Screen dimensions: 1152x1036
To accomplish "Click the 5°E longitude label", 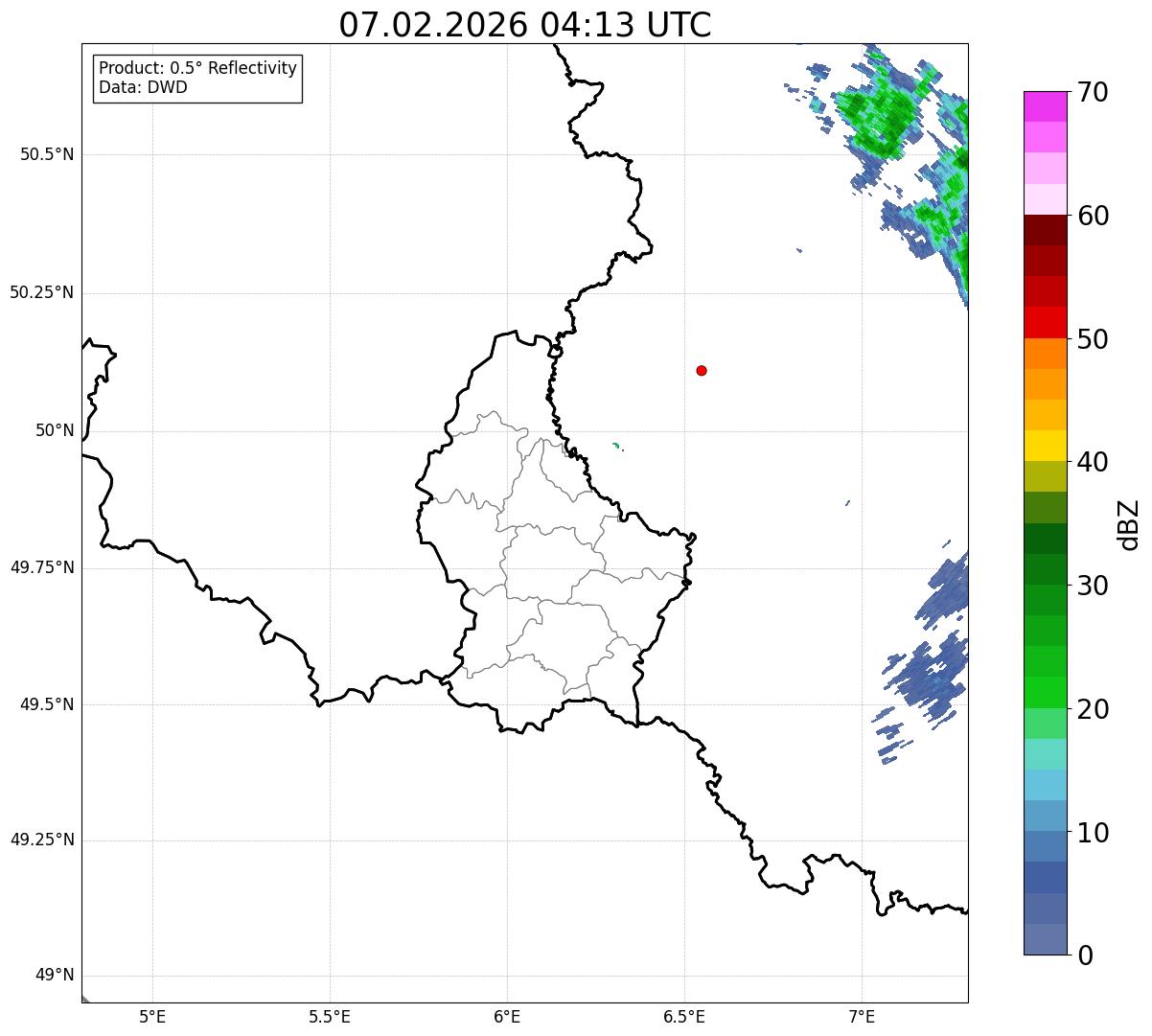I will [x=152, y=1016].
